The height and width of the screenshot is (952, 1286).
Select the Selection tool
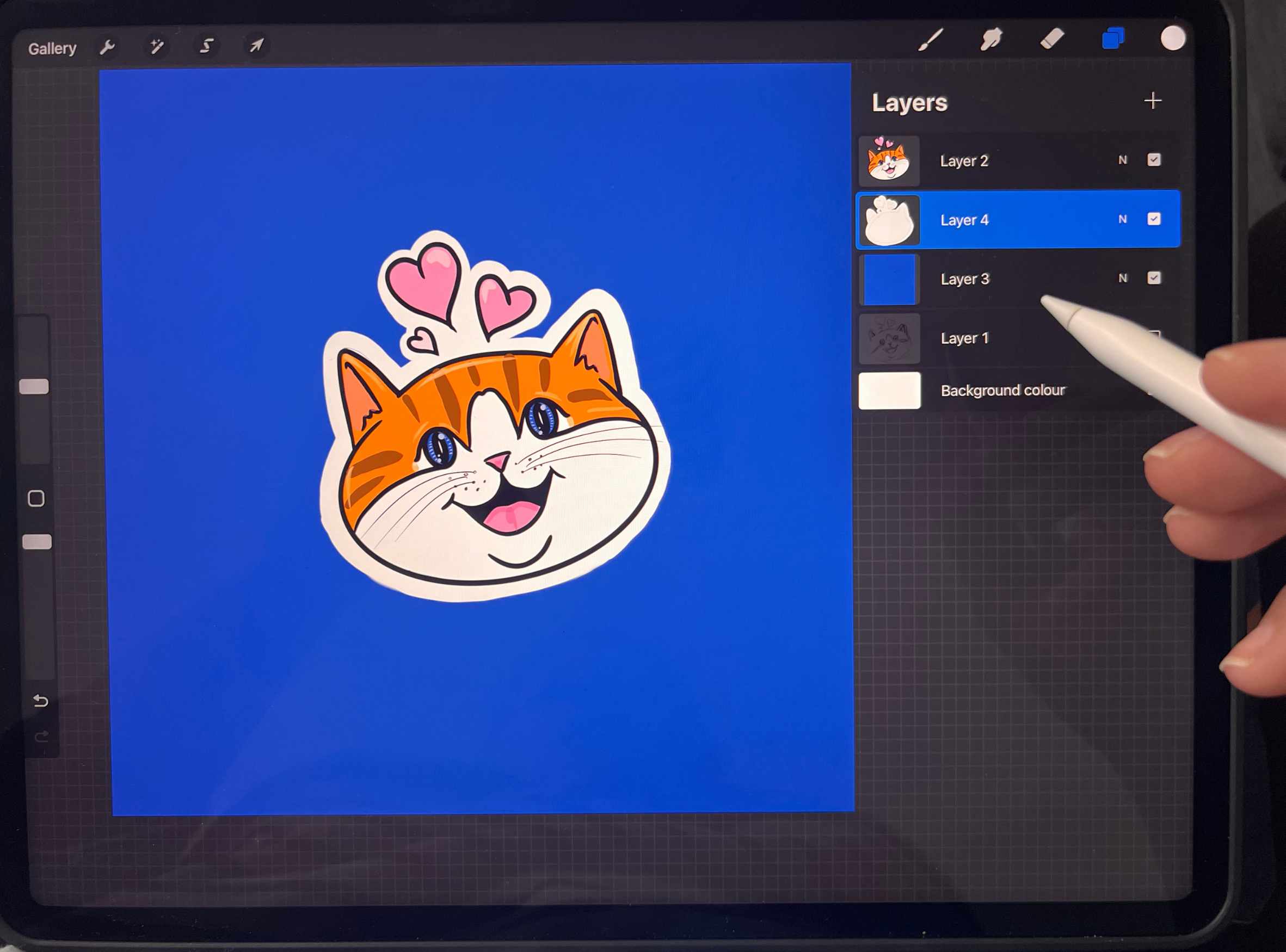pos(207,46)
